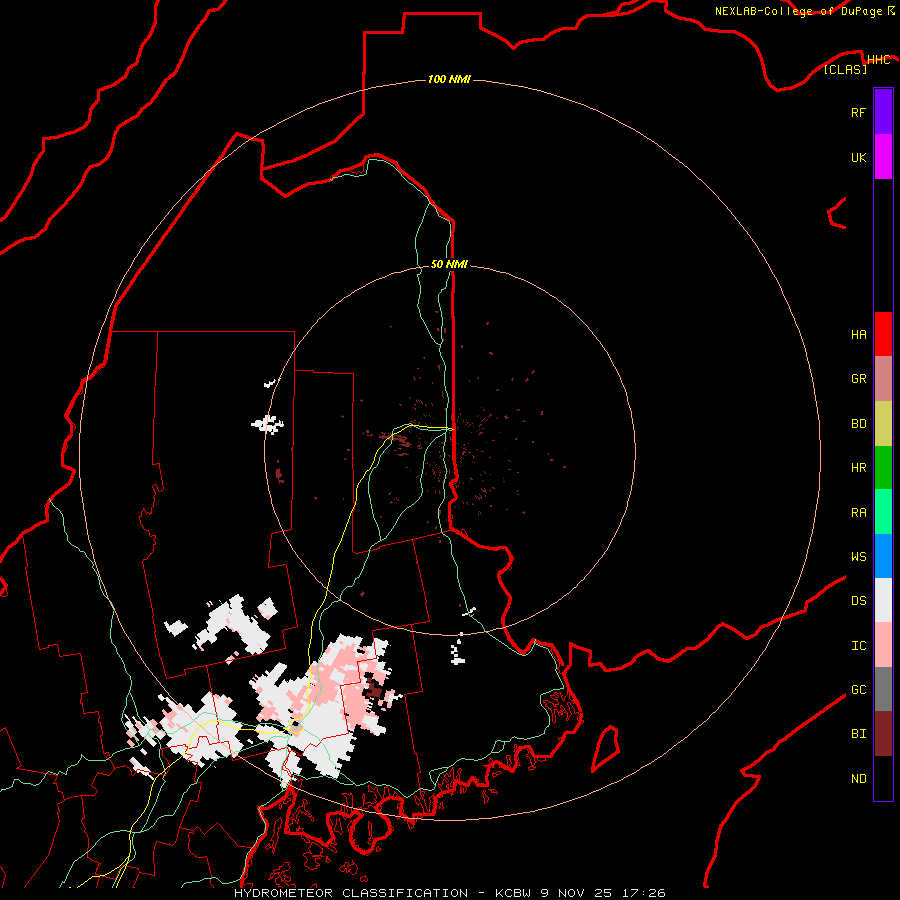
Task: Click the 9 NOV 25 date text
Action: tap(576, 893)
